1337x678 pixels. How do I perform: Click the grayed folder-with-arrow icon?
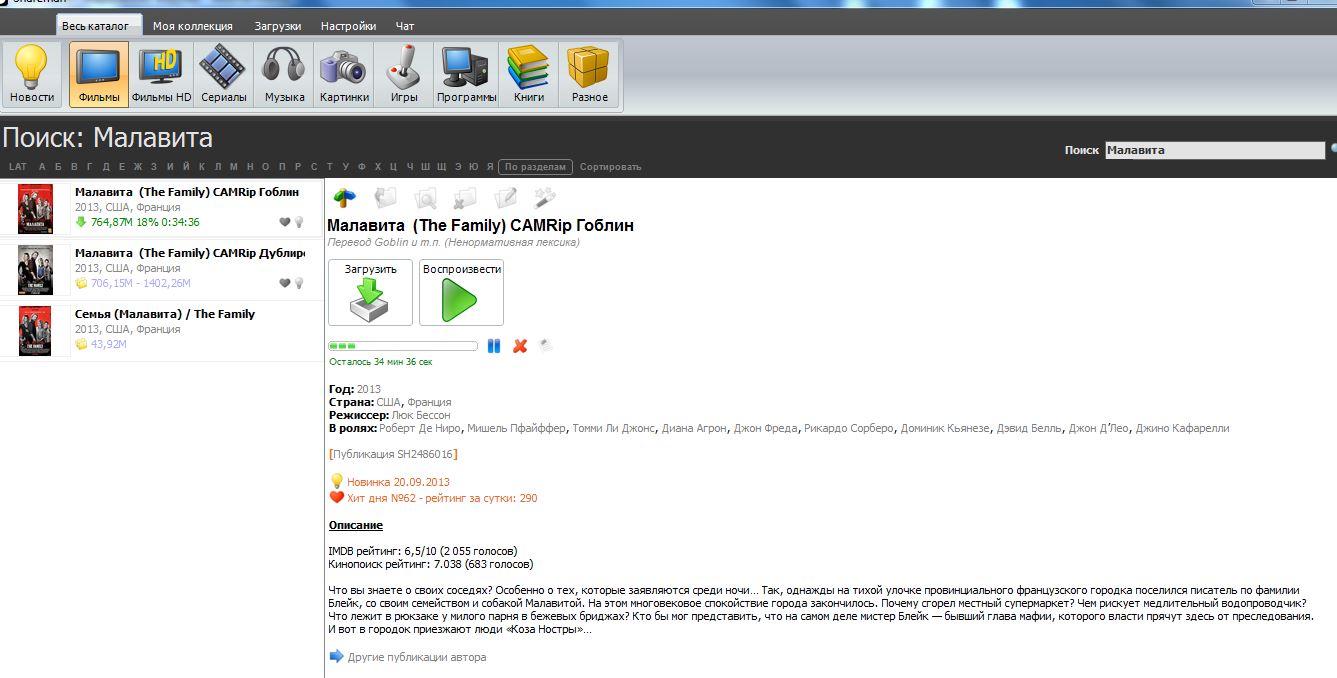coord(385,198)
